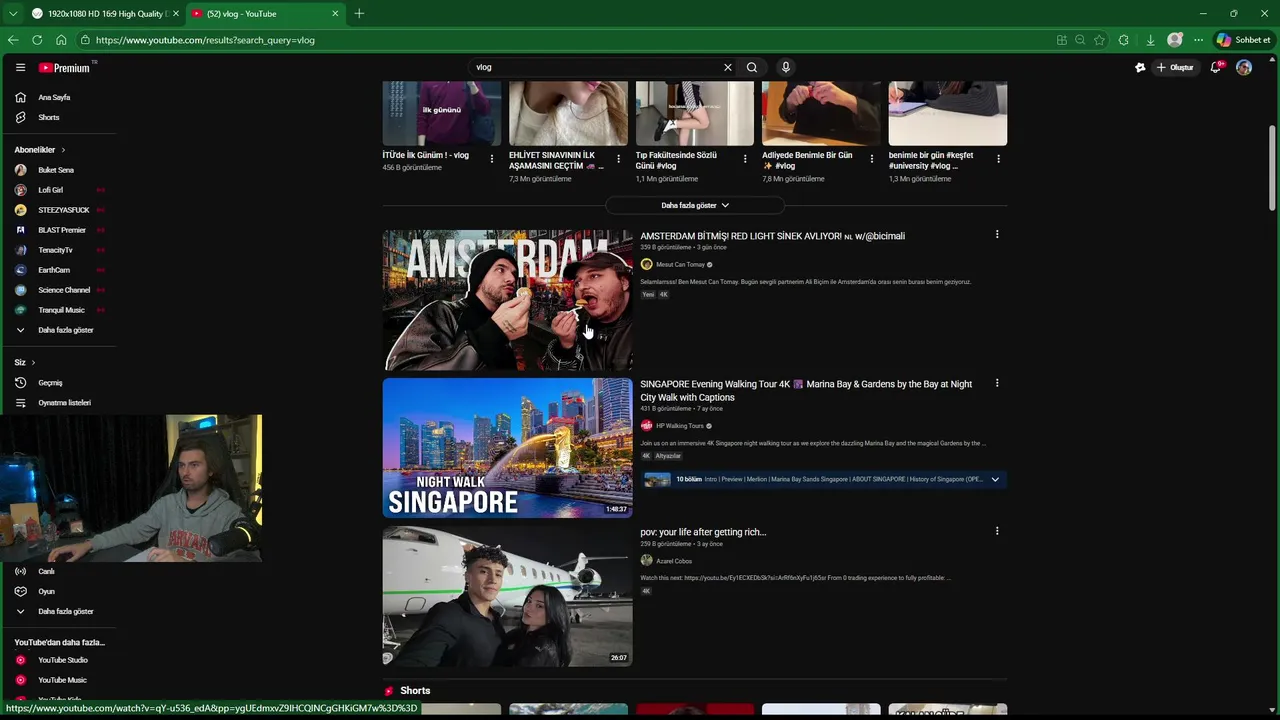This screenshot has width=1280, height=720.
Task: Open options for EHLİYET SINAVININ short
Action: (x=618, y=158)
